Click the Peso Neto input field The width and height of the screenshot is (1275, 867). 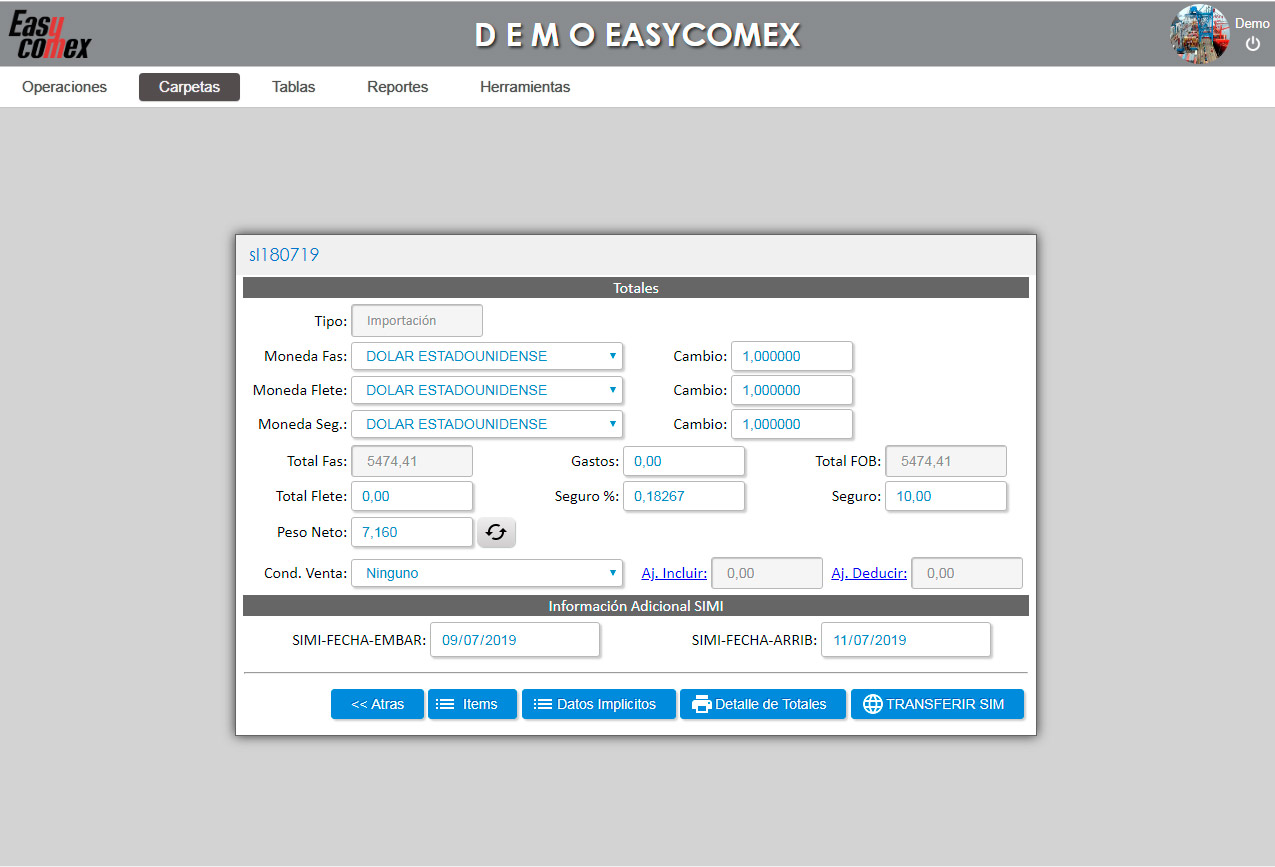tap(412, 532)
